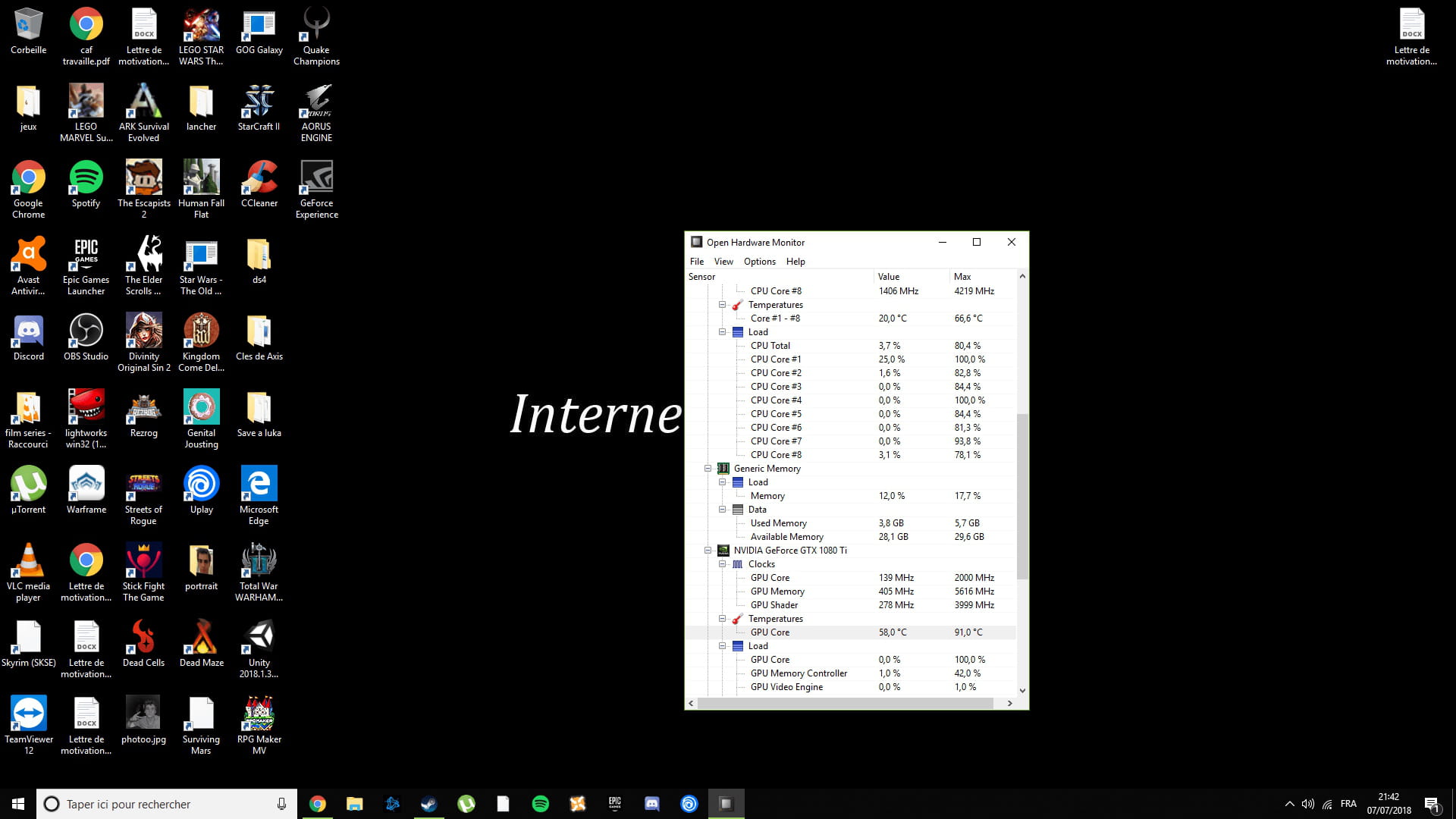
Task: Open Quake Champions desktop shortcut
Action: click(x=316, y=36)
